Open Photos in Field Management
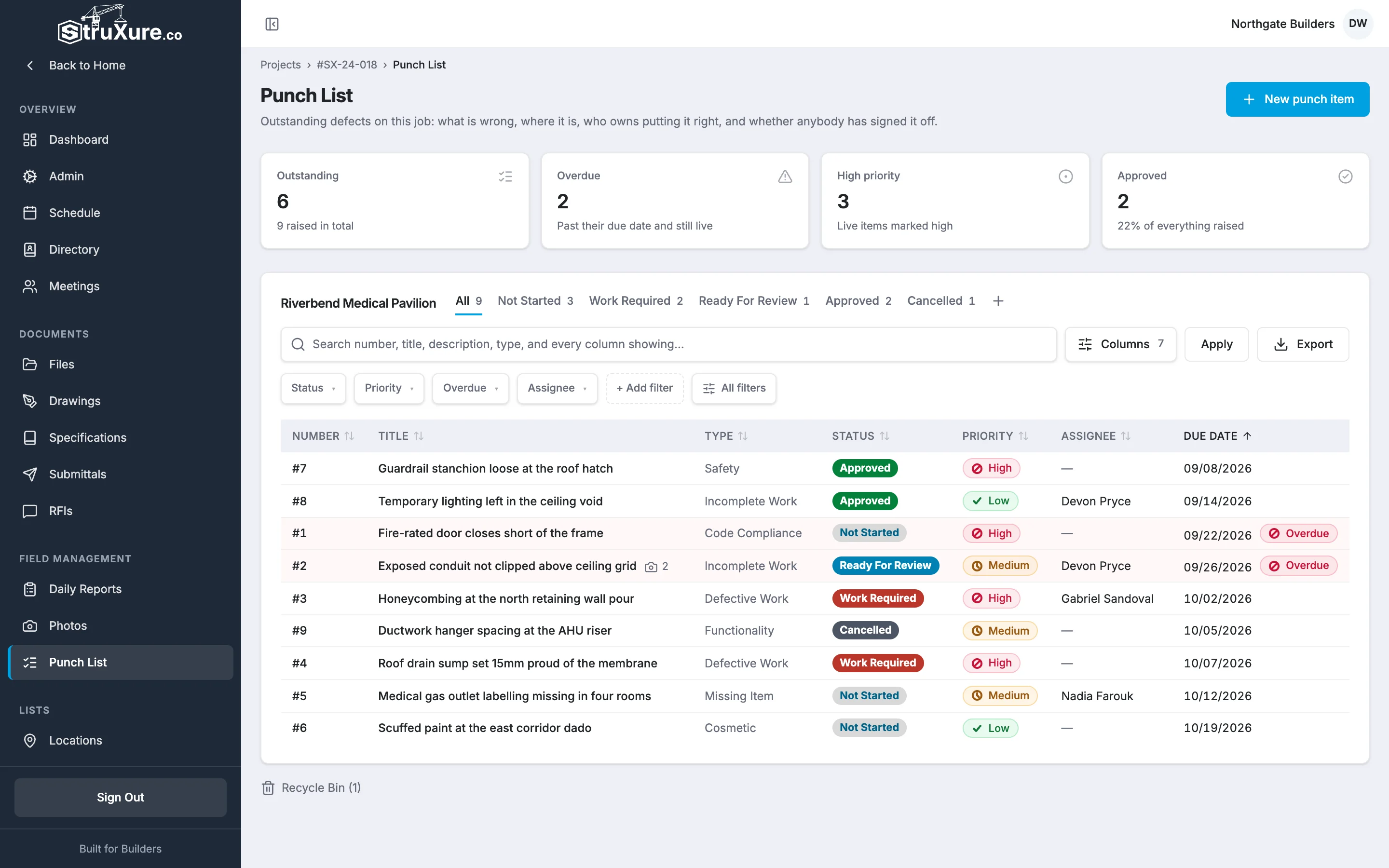The image size is (1389, 868). click(x=121, y=626)
